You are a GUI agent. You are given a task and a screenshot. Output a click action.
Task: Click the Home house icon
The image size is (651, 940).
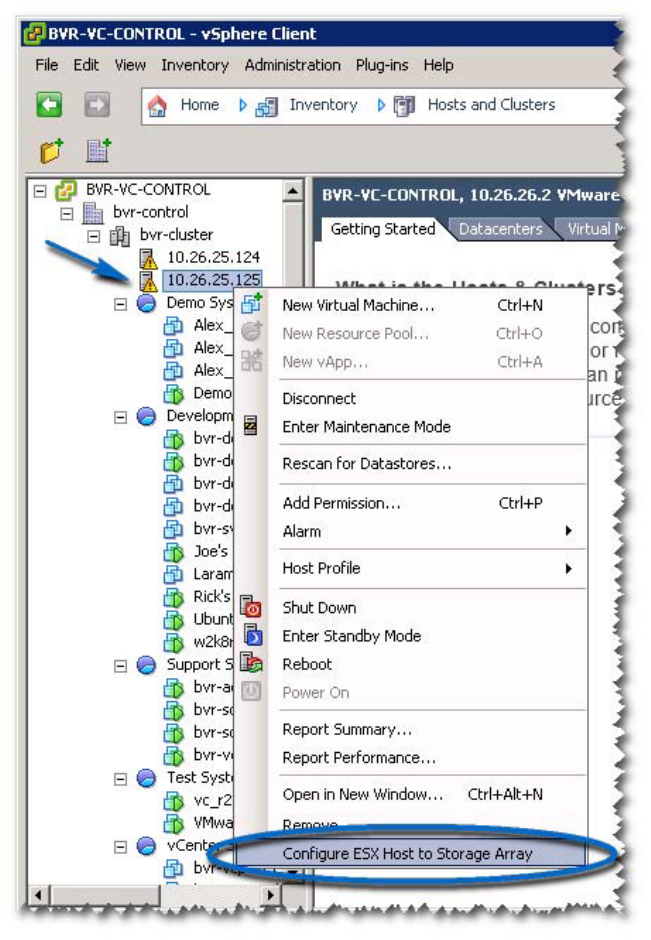click(157, 106)
